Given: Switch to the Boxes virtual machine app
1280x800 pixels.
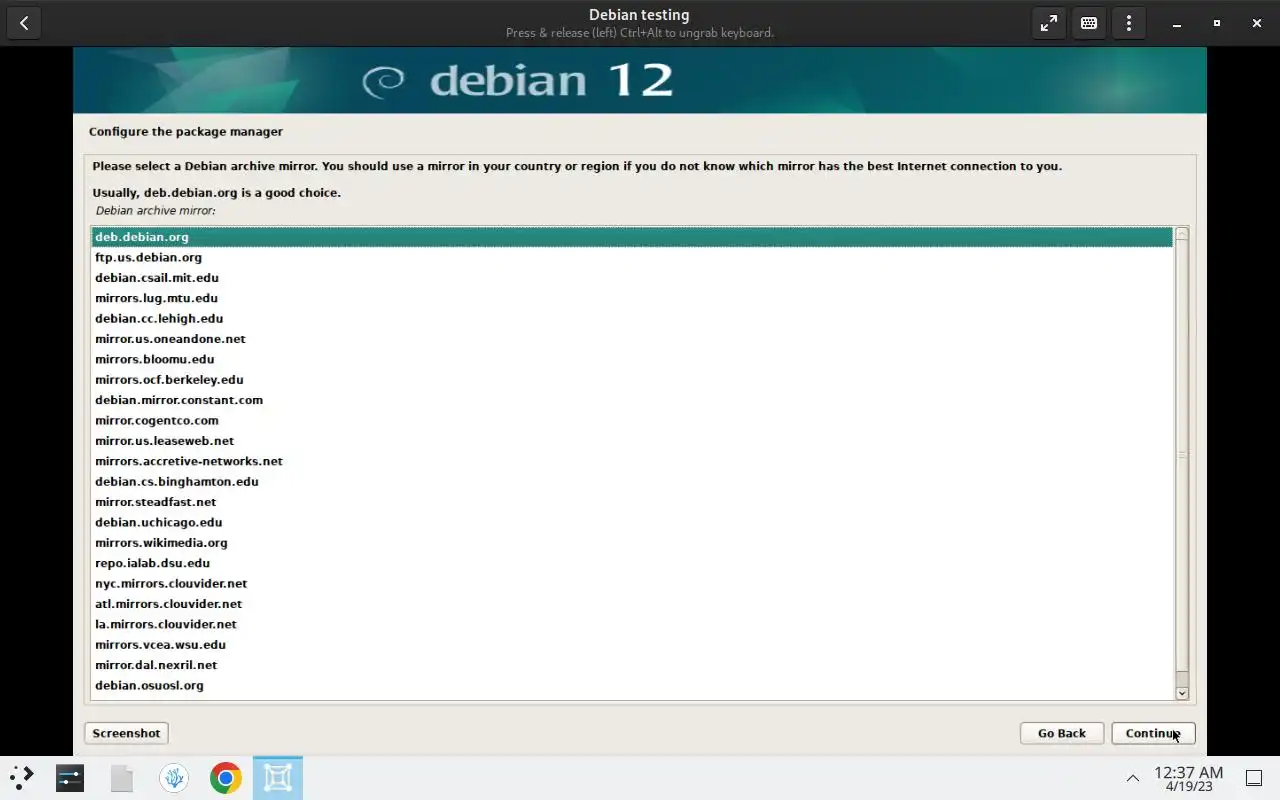Looking at the screenshot, I should [278, 777].
